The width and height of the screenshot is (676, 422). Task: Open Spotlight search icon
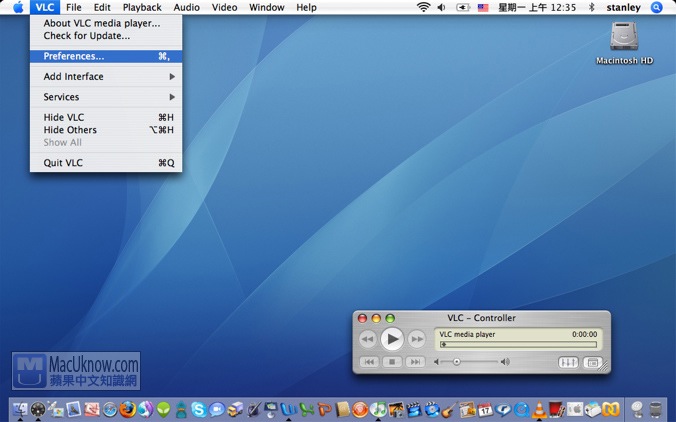(x=657, y=7)
